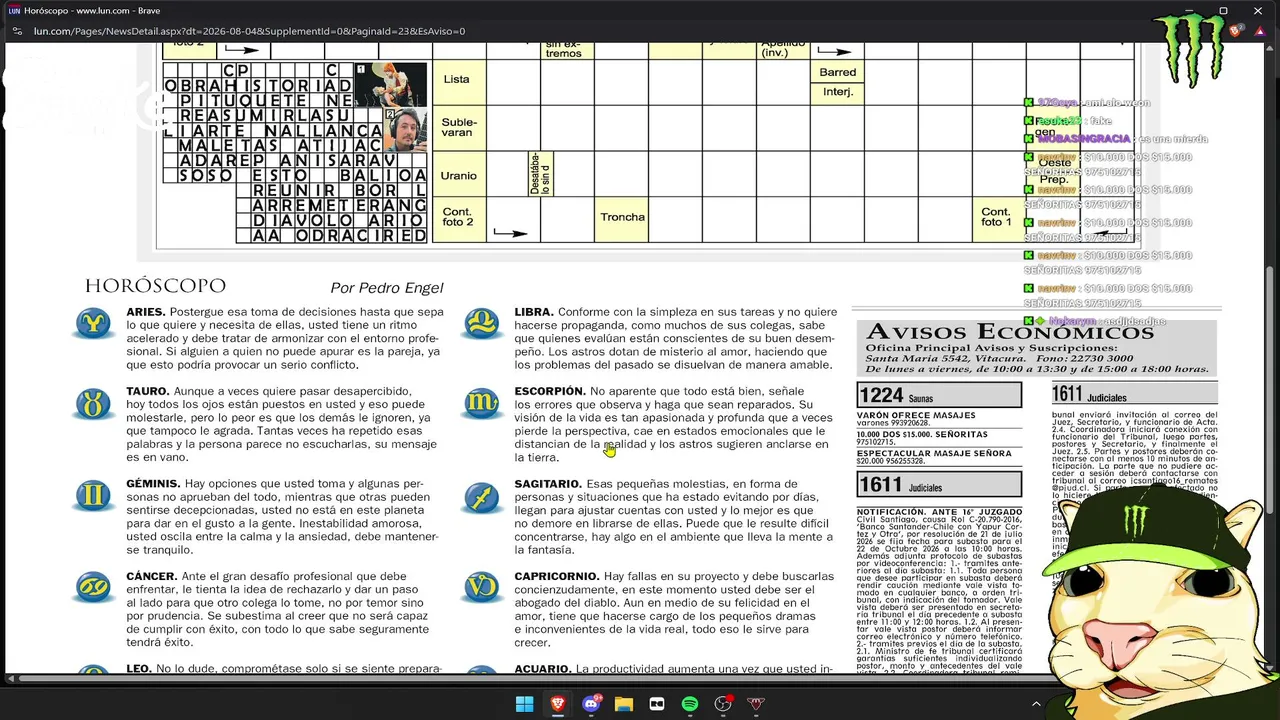1280x720 pixels.
Task: Open the red-and-white app icon right of OBS
Action: (x=756, y=704)
